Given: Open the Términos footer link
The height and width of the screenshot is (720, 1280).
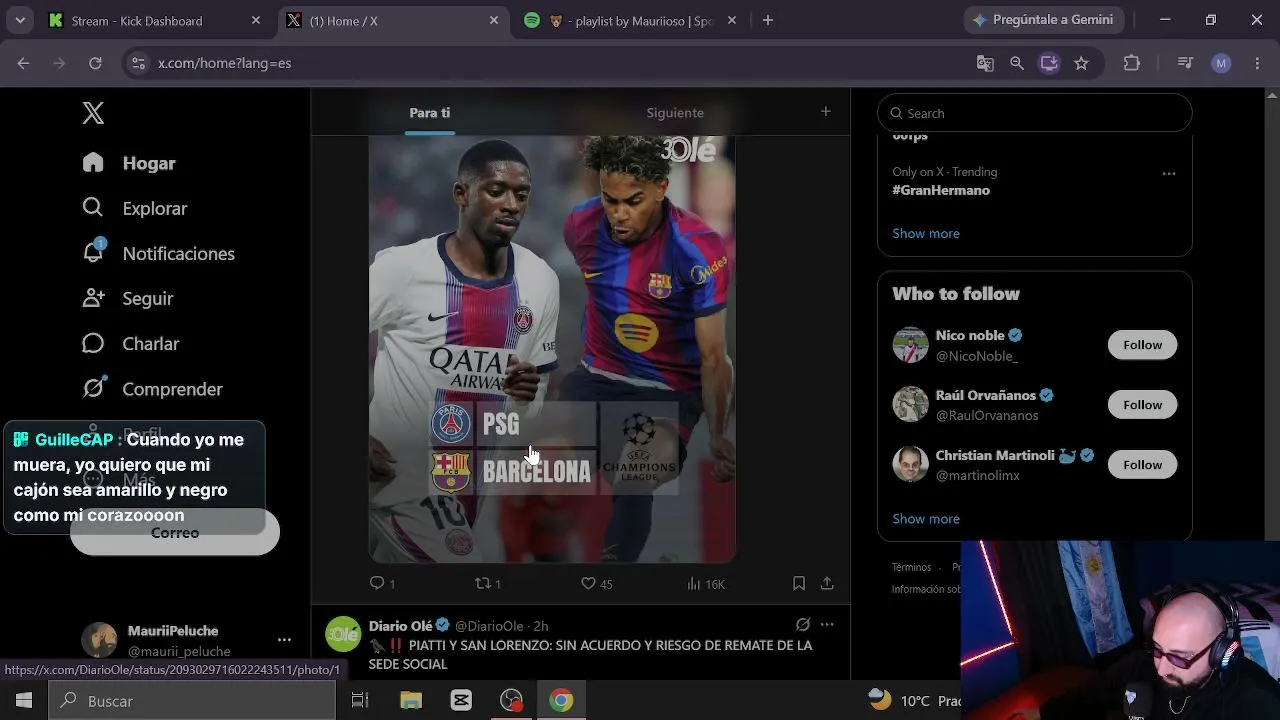Looking at the screenshot, I should [911, 567].
